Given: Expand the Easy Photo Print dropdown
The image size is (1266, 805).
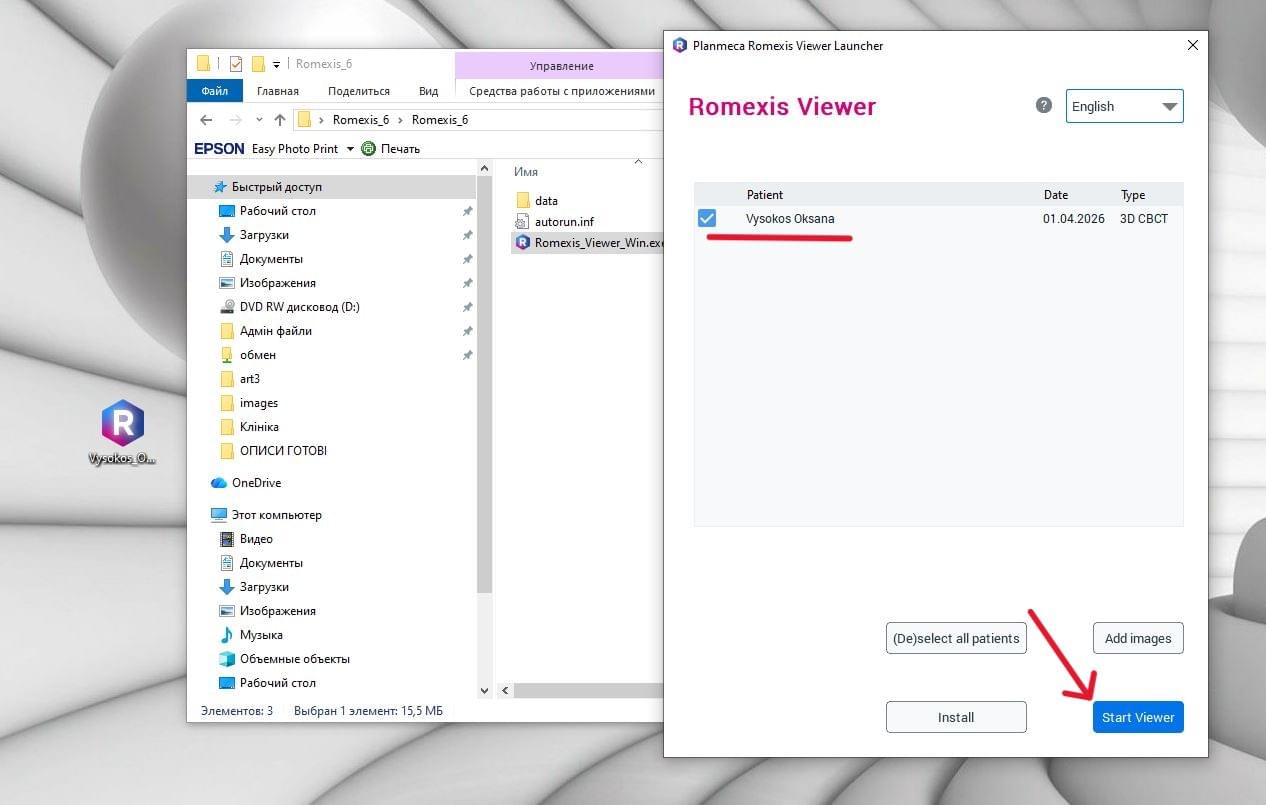Looking at the screenshot, I should tap(350, 149).
